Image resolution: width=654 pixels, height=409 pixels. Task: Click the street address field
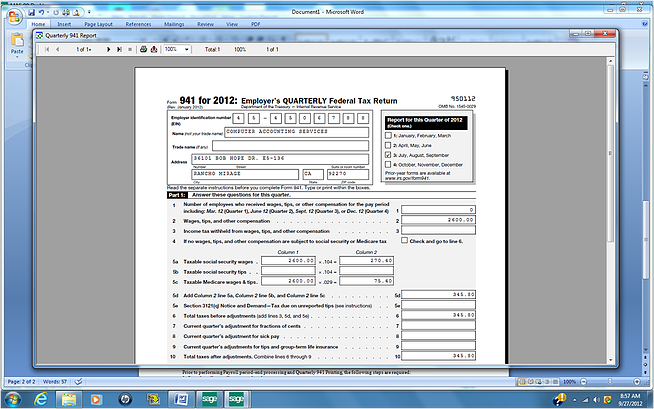point(280,159)
